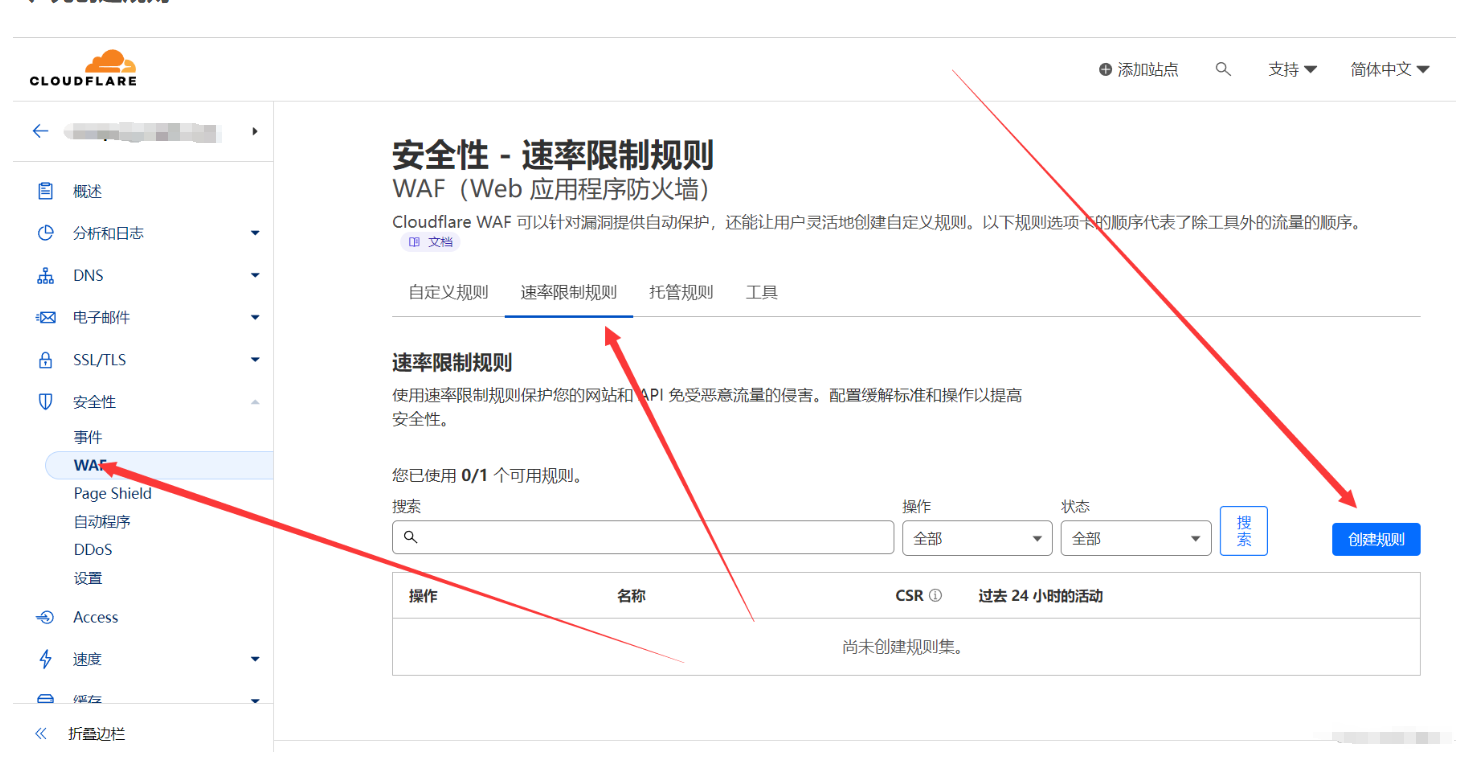The height and width of the screenshot is (770, 1471).
Task: Click the 速度 lightning bolt icon
Action: [x=45, y=659]
